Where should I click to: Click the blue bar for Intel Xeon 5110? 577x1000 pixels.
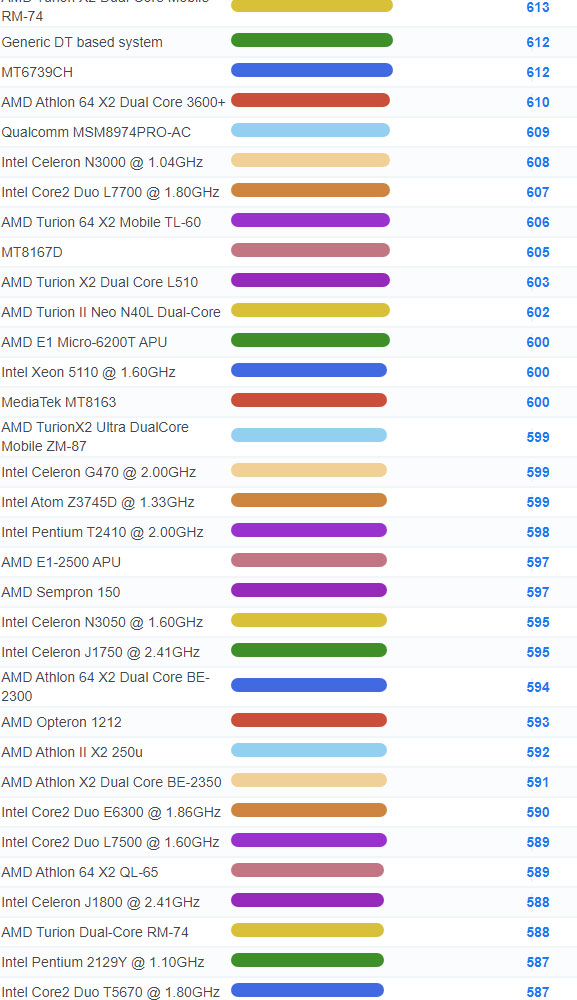(x=309, y=370)
